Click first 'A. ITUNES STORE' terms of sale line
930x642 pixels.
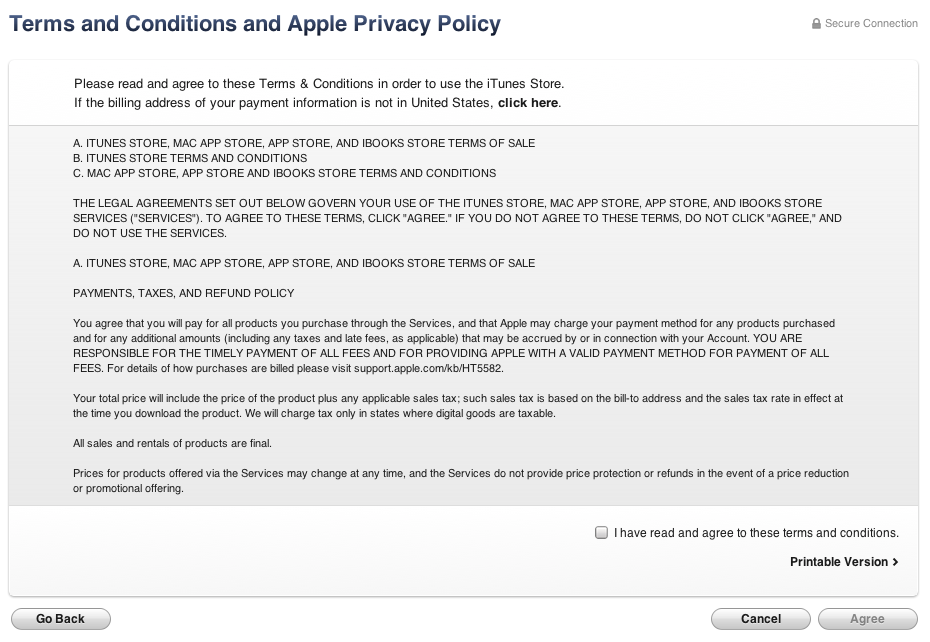point(304,143)
